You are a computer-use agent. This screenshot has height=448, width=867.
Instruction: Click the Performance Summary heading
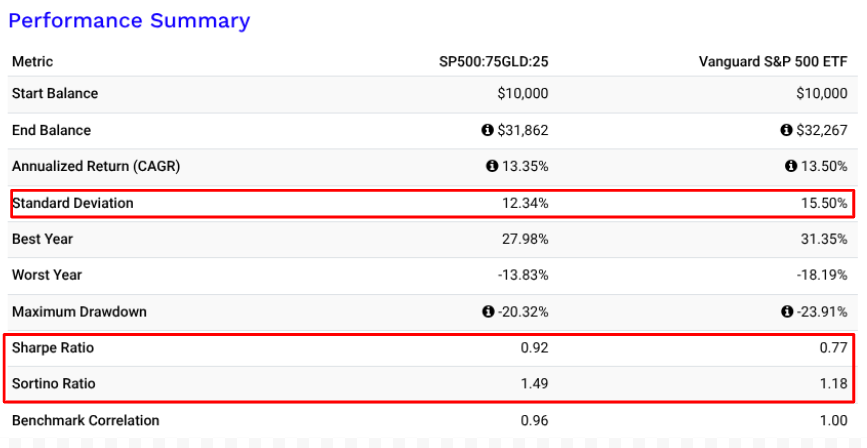(x=129, y=20)
